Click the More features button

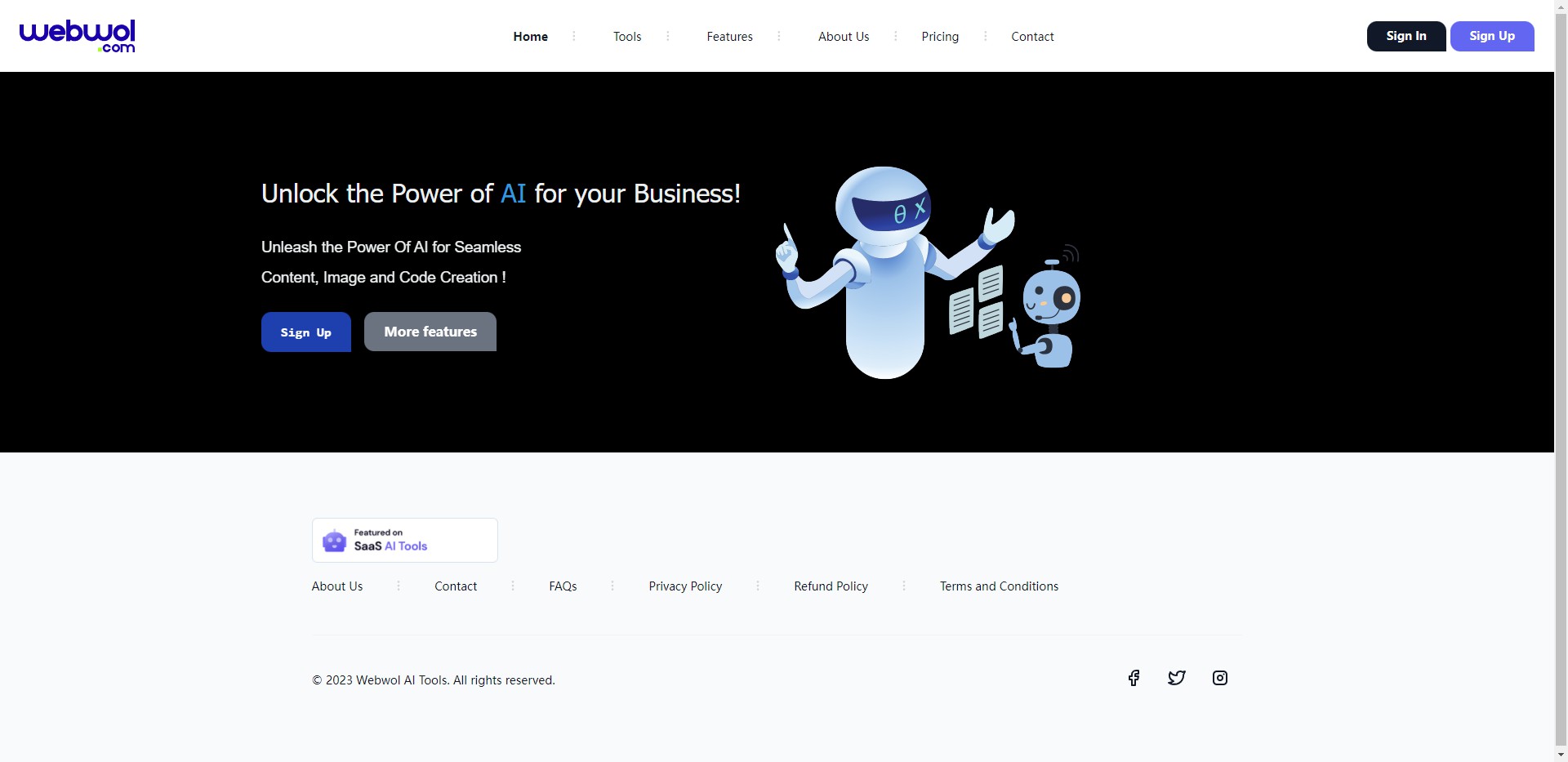tap(430, 332)
